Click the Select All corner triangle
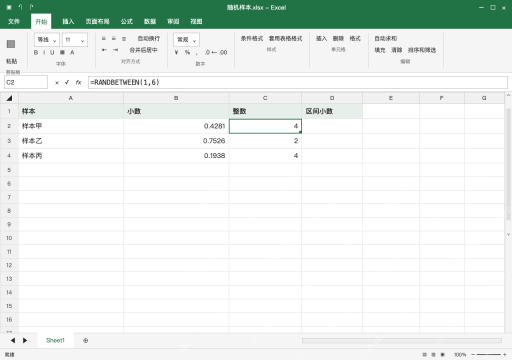 (9, 98)
